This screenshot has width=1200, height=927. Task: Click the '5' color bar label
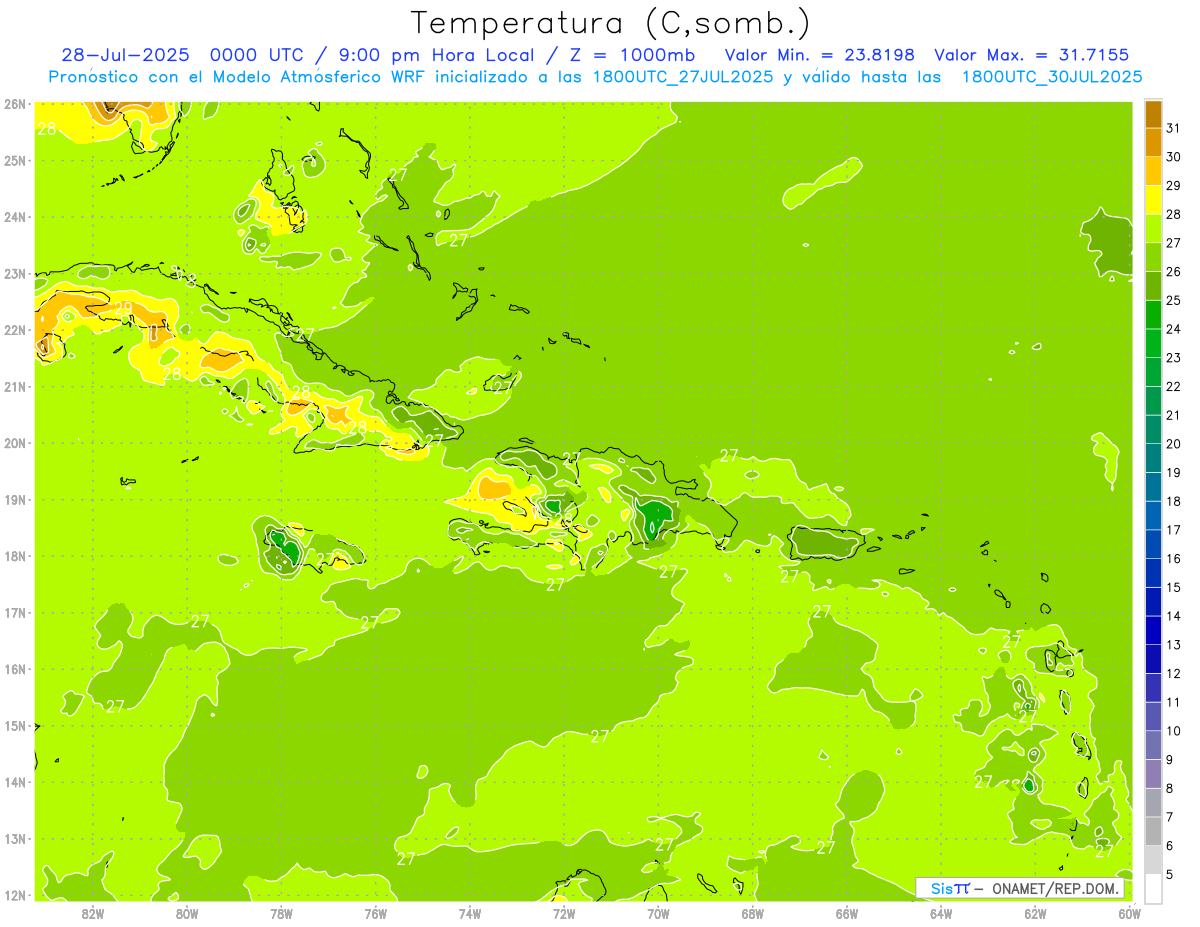click(x=1170, y=875)
